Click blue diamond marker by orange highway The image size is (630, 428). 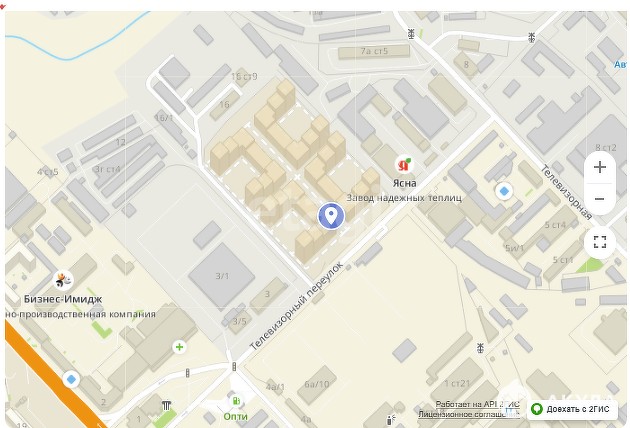(x=71, y=379)
